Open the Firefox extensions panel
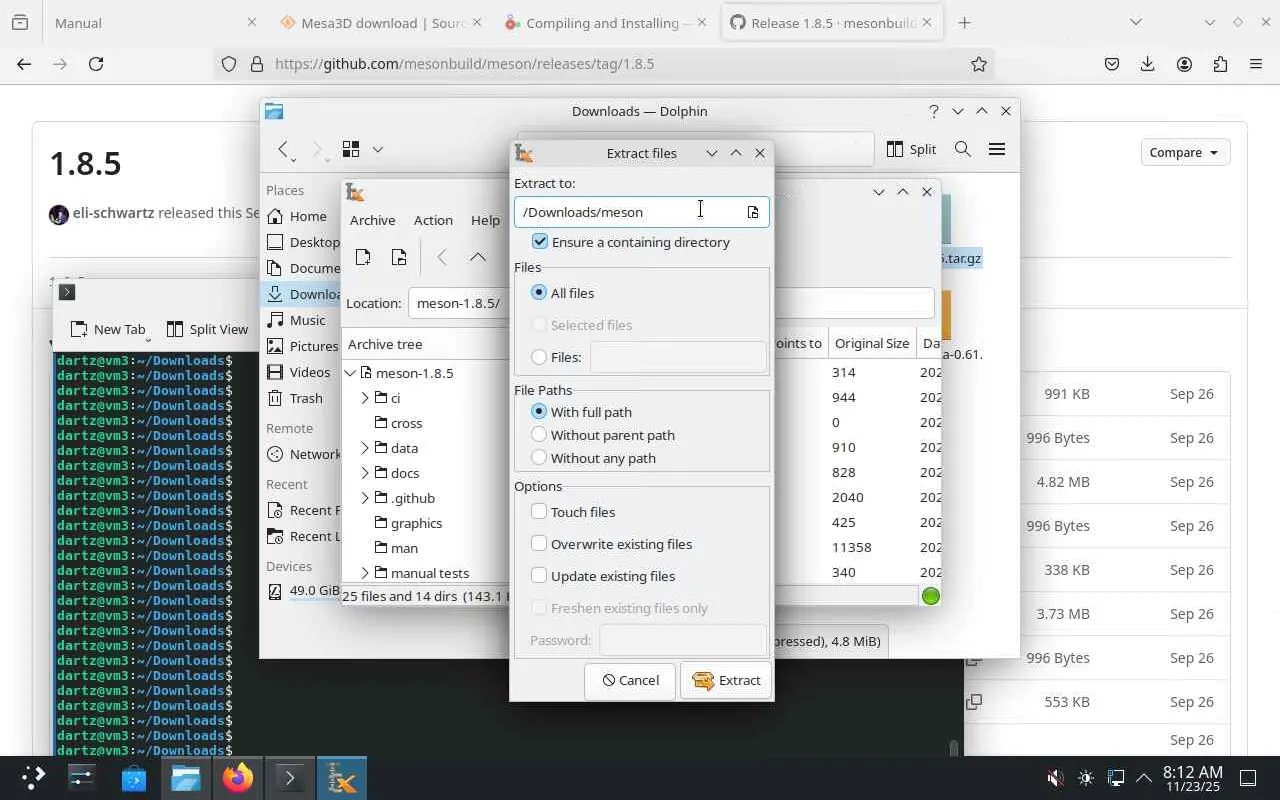Image resolution: width=1280 pixels, height=800 pixels. click(1220, 64)
